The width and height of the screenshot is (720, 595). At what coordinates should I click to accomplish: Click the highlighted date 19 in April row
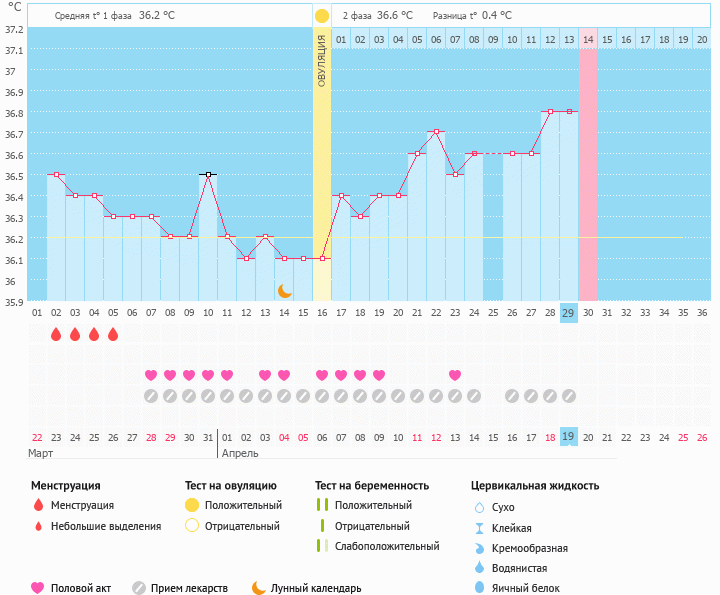(568, 437)
